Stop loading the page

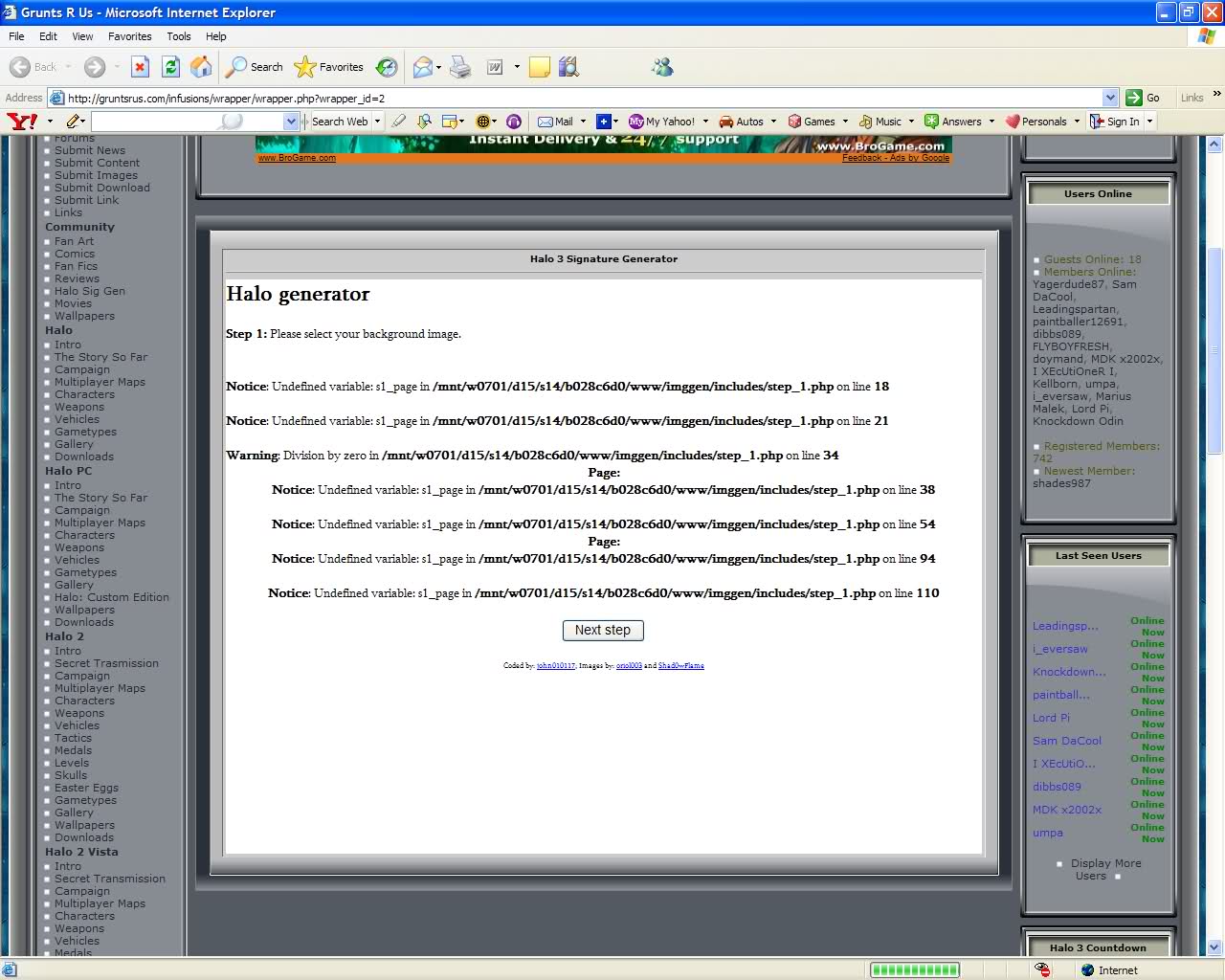pyautogui.click(x=140, y=67)
